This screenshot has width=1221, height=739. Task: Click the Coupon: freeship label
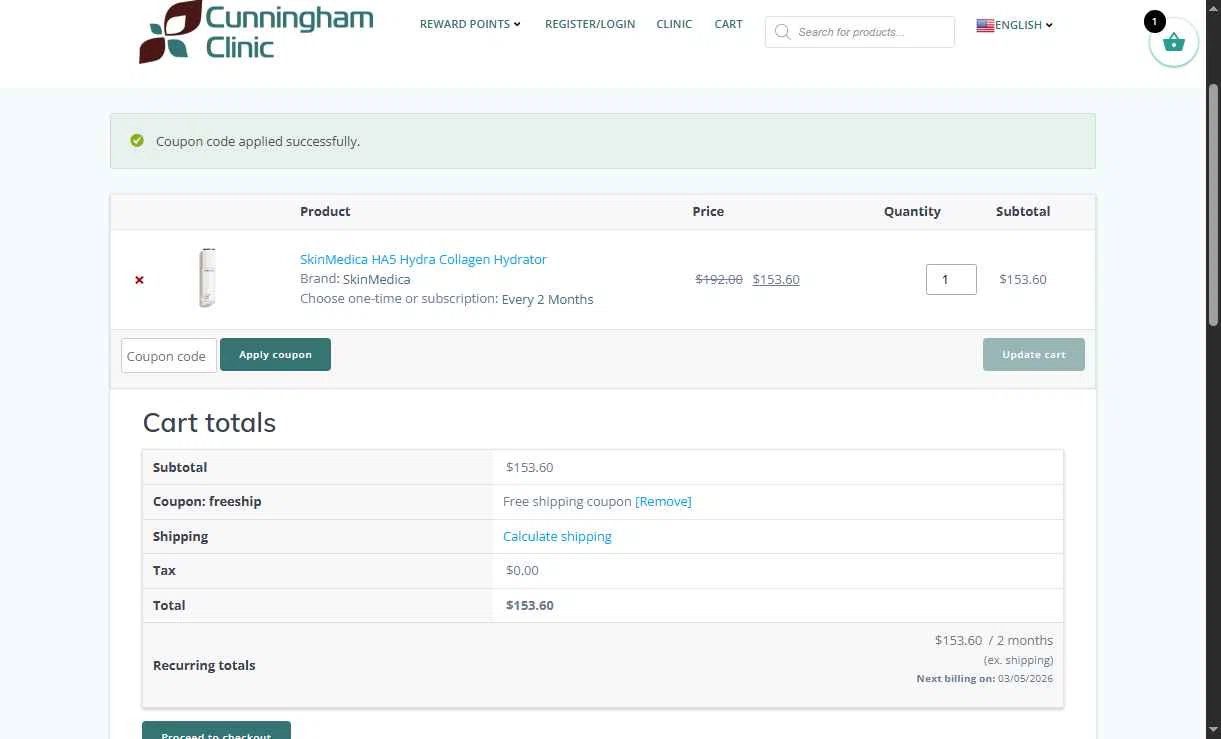(207, 501)
